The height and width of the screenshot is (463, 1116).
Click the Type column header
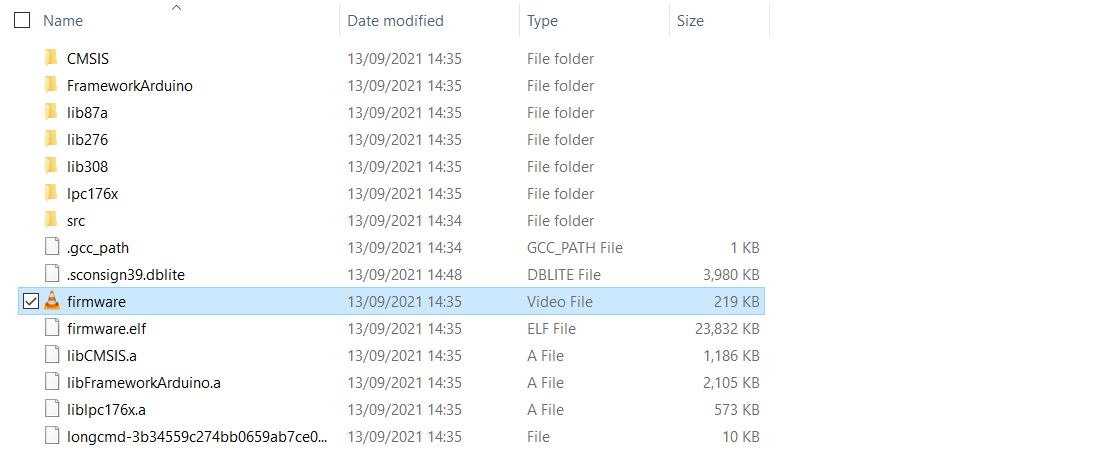[x=543, y=21]
